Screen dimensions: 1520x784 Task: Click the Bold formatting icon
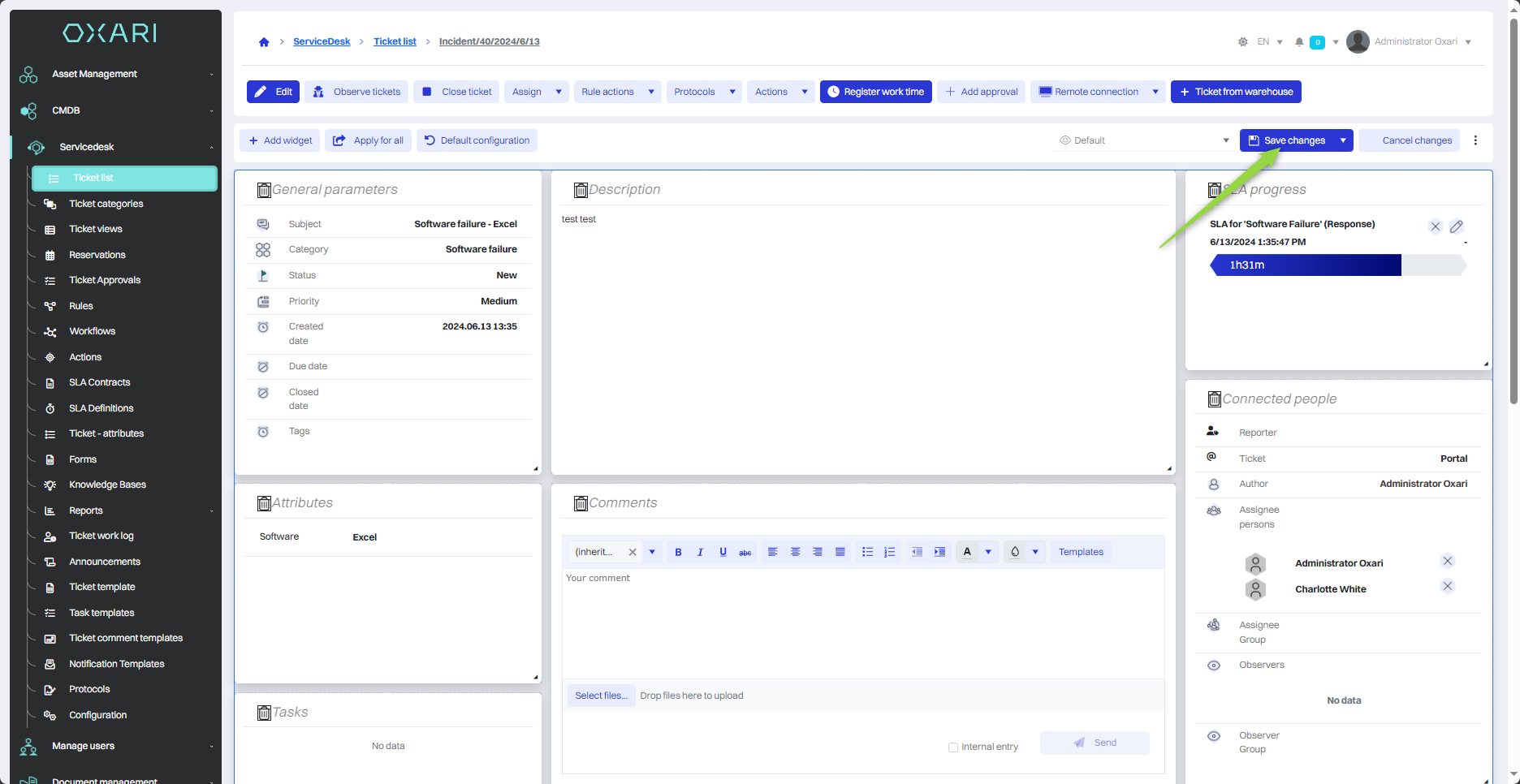[x=678, y=552]
